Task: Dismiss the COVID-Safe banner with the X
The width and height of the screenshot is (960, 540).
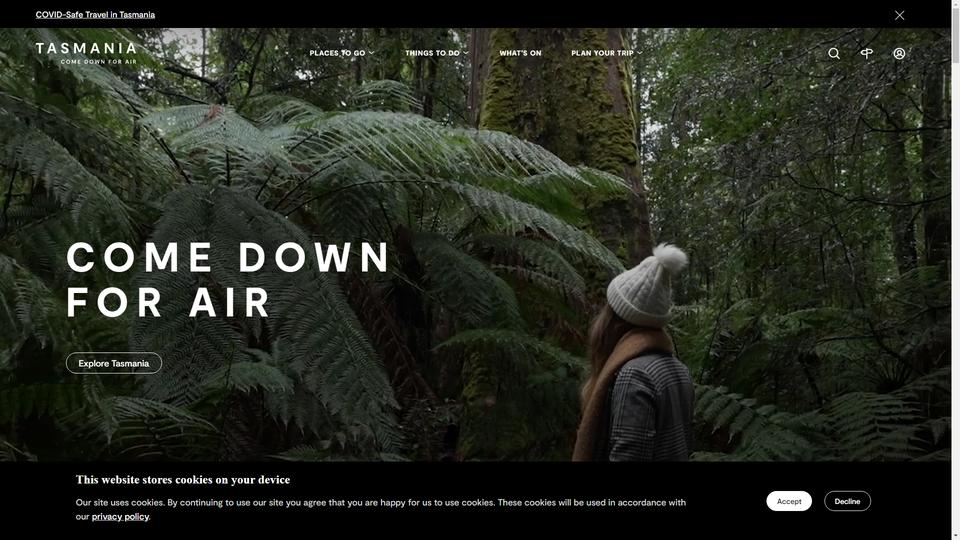Action: pos(899,15)
